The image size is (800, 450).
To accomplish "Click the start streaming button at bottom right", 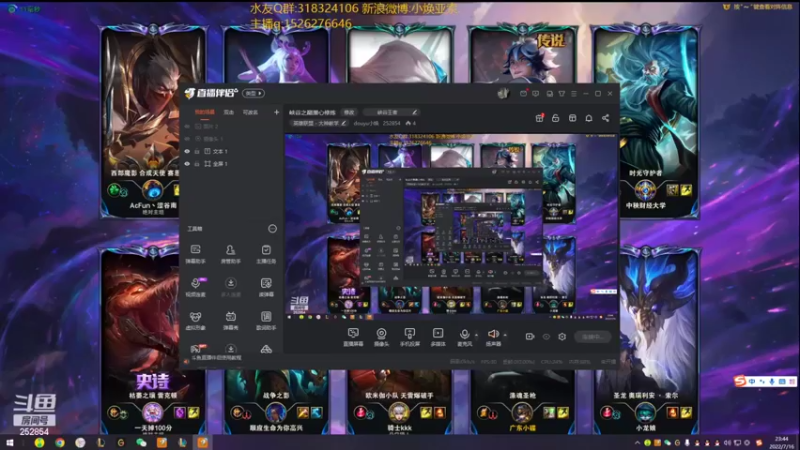I will point(592,337).
